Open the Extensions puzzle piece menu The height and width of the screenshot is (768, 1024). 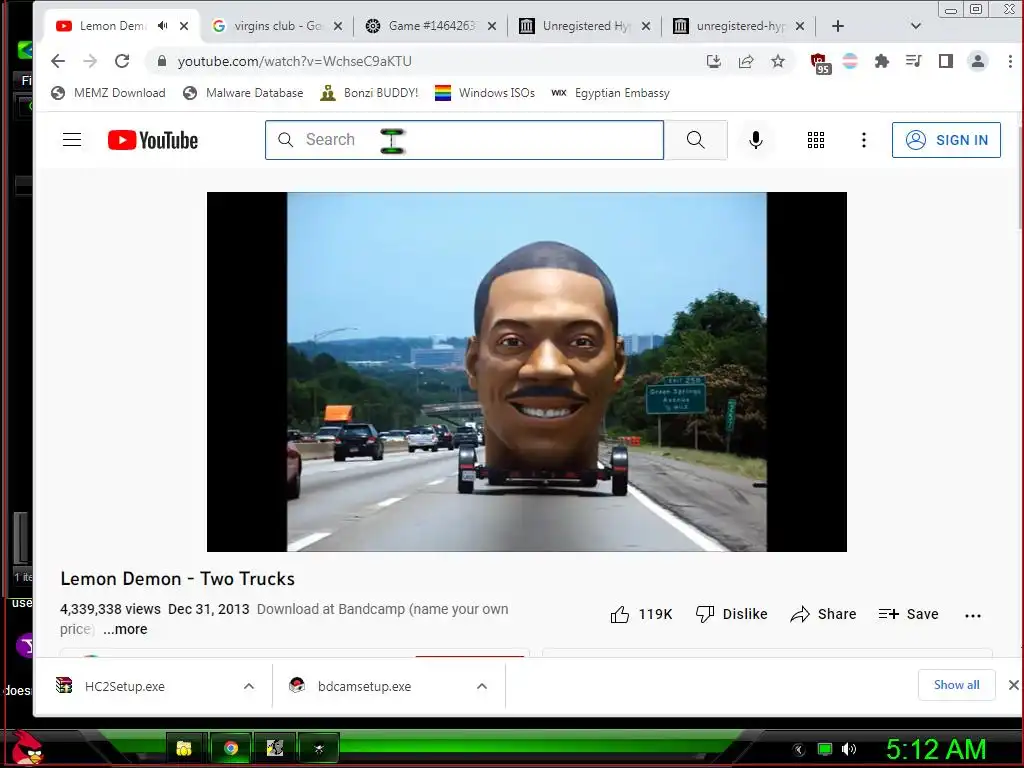coord(882,61)
